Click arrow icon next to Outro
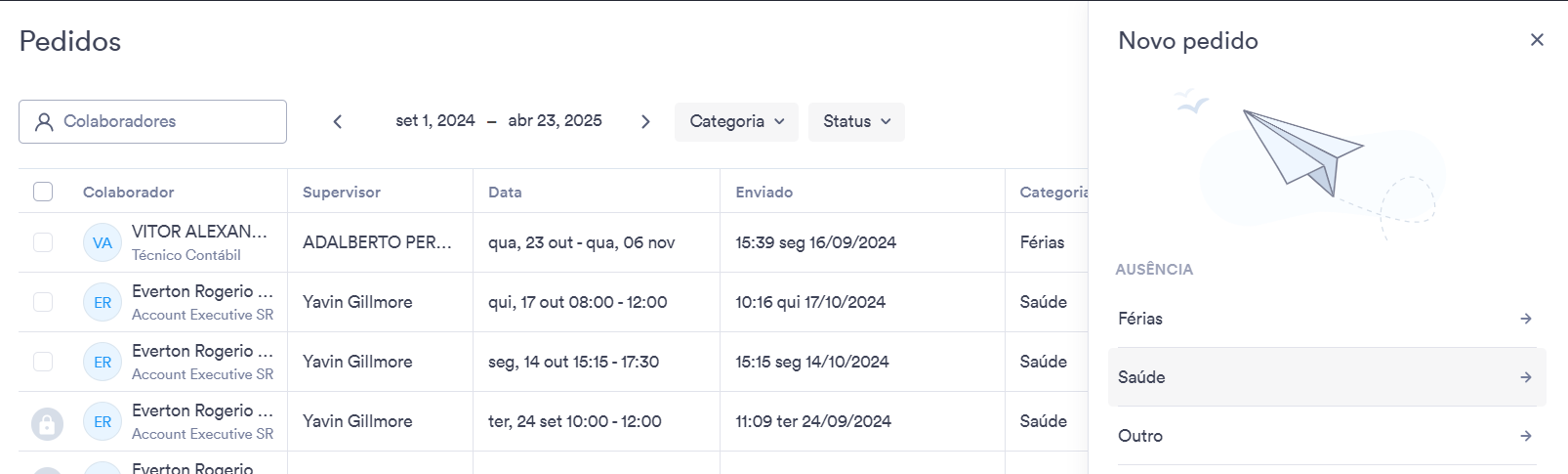 (x=1526, y=436)
